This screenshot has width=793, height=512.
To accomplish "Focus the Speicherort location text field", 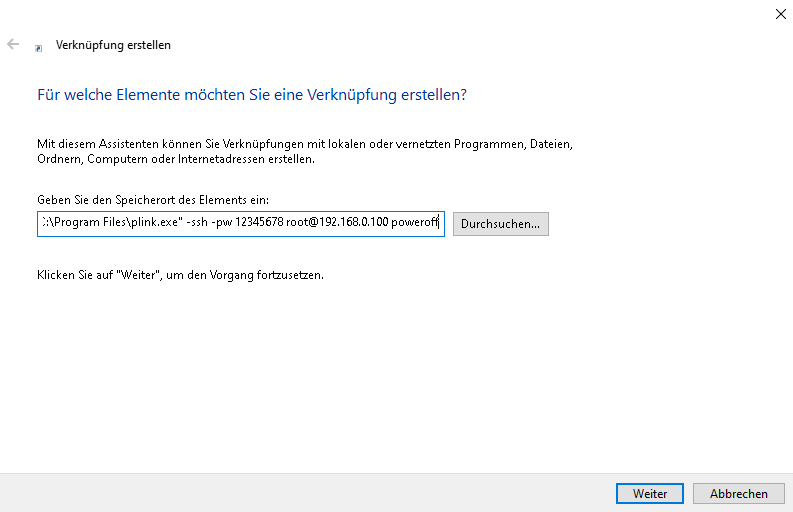I will pyautogui.click(x=240, y=224).
